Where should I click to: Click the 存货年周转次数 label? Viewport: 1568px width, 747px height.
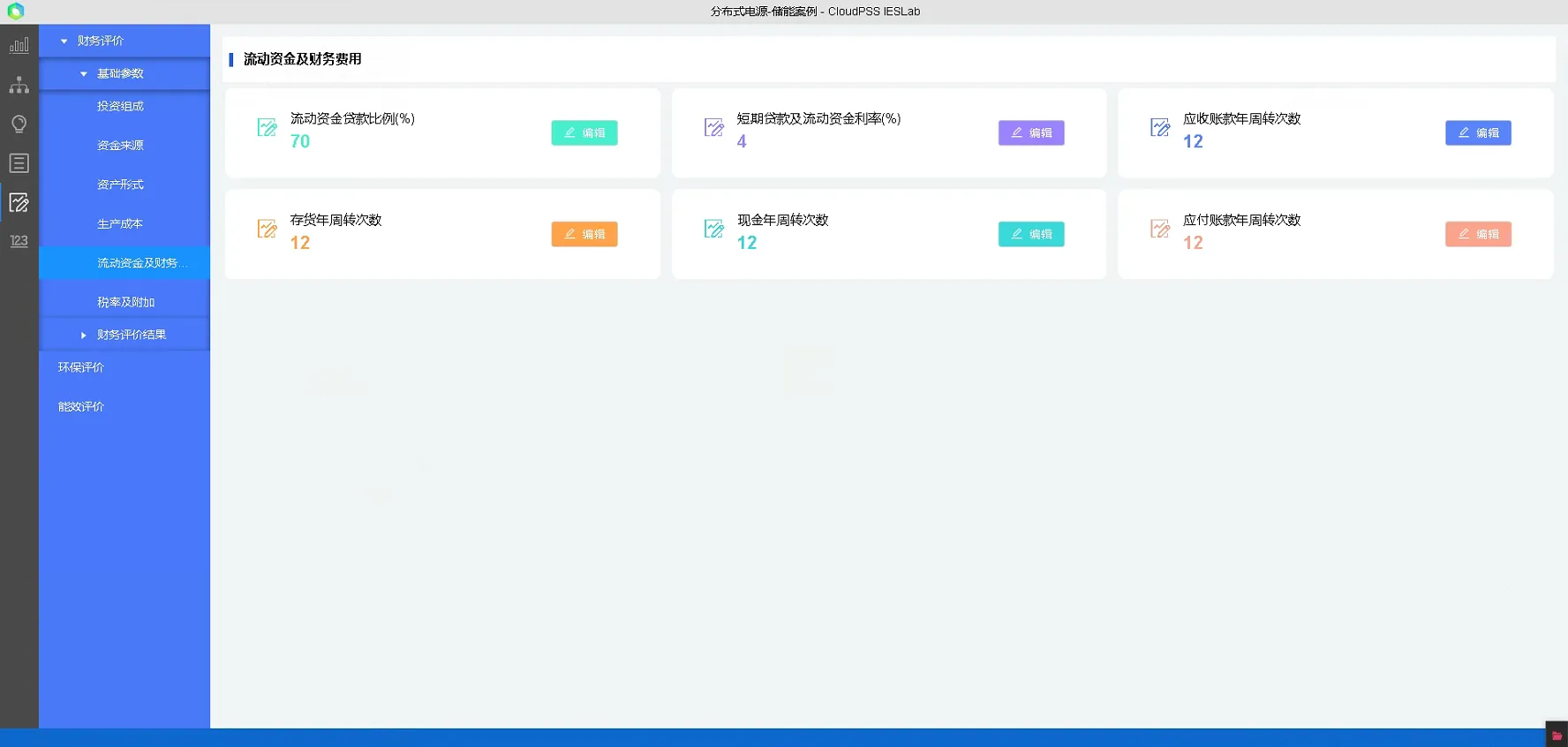click(335, 220)
